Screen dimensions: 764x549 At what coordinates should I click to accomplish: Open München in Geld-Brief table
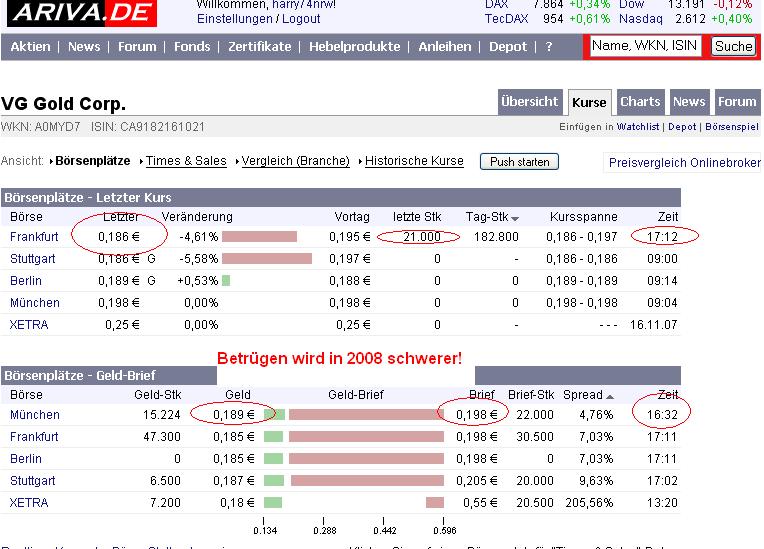pos(35,415)
